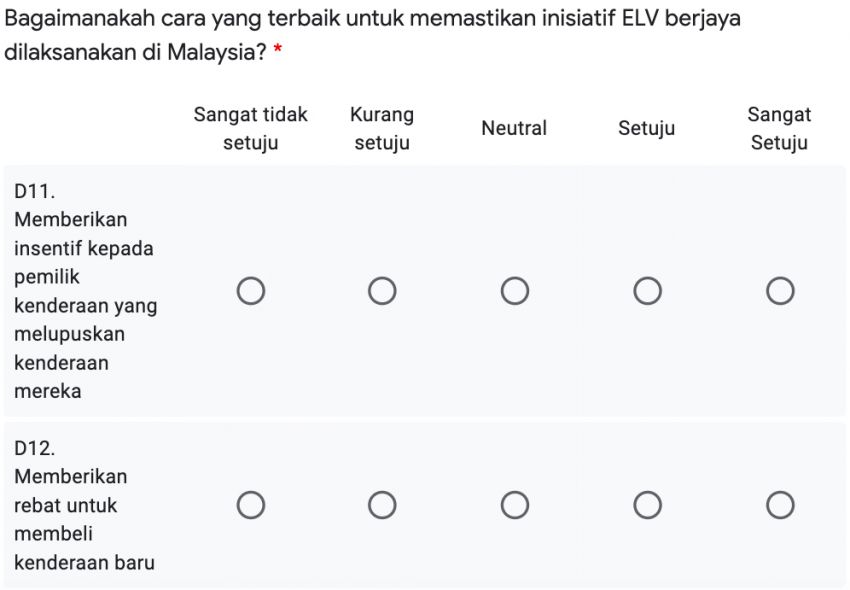Select "Sangat tidak setuju" for item D12

[251, 505]
